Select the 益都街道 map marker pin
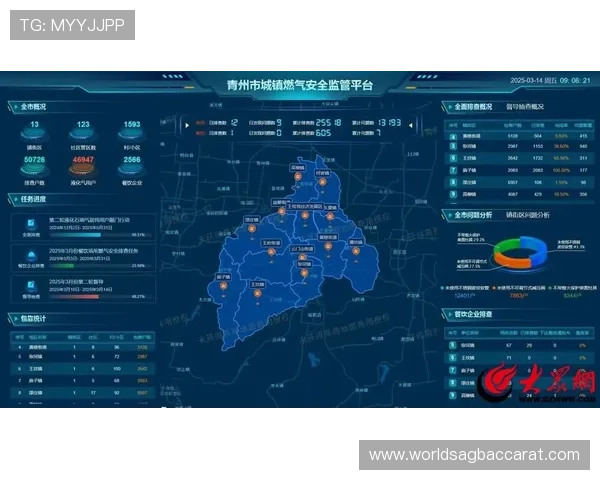Viewport: 600px width, 480px height. (282, 211)
